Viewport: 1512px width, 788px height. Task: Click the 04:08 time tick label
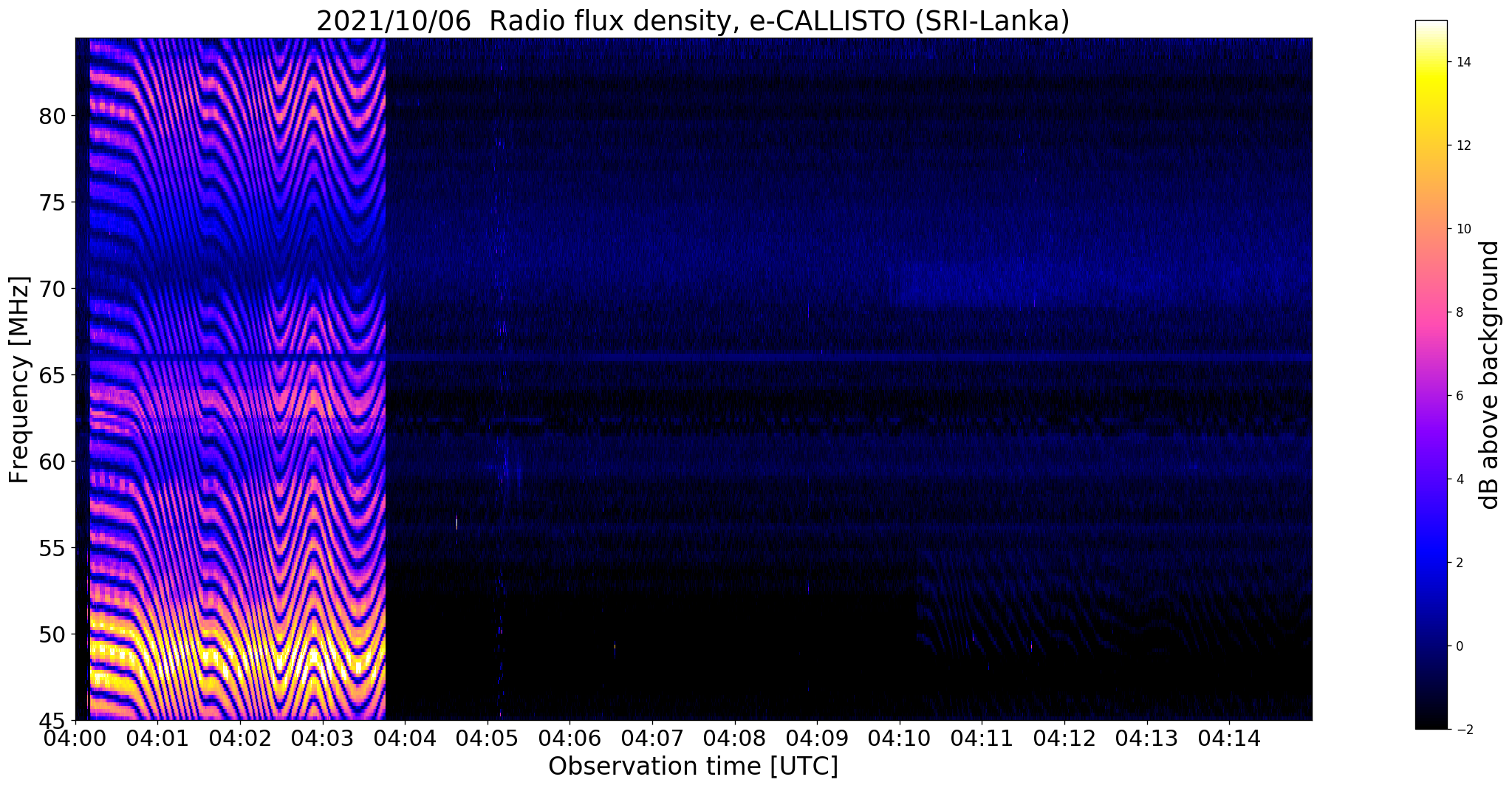[735, 738]
